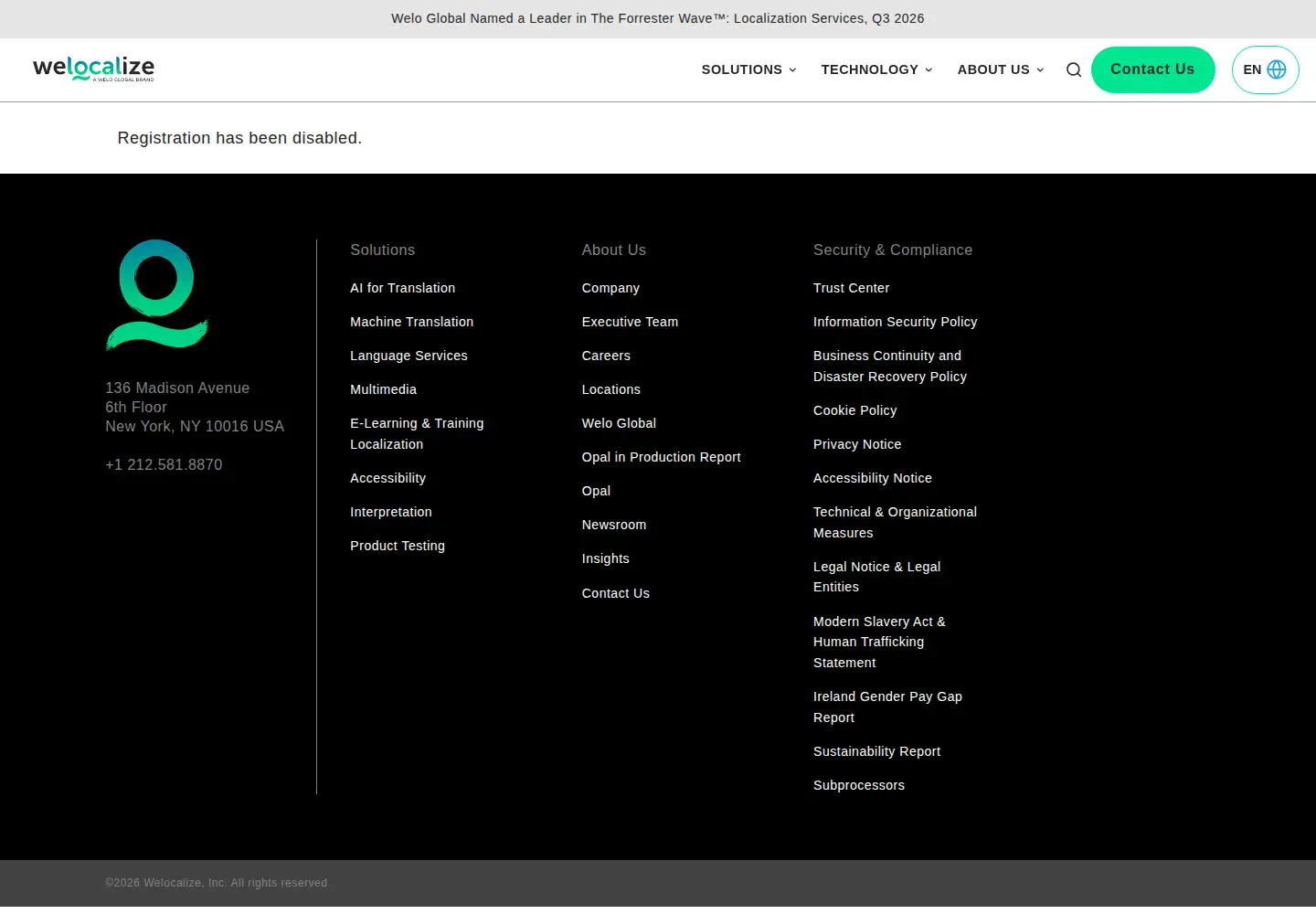Open the Company page link
Image resolution: width=1316 pixels, height=914 pixels.
[610, 288]
